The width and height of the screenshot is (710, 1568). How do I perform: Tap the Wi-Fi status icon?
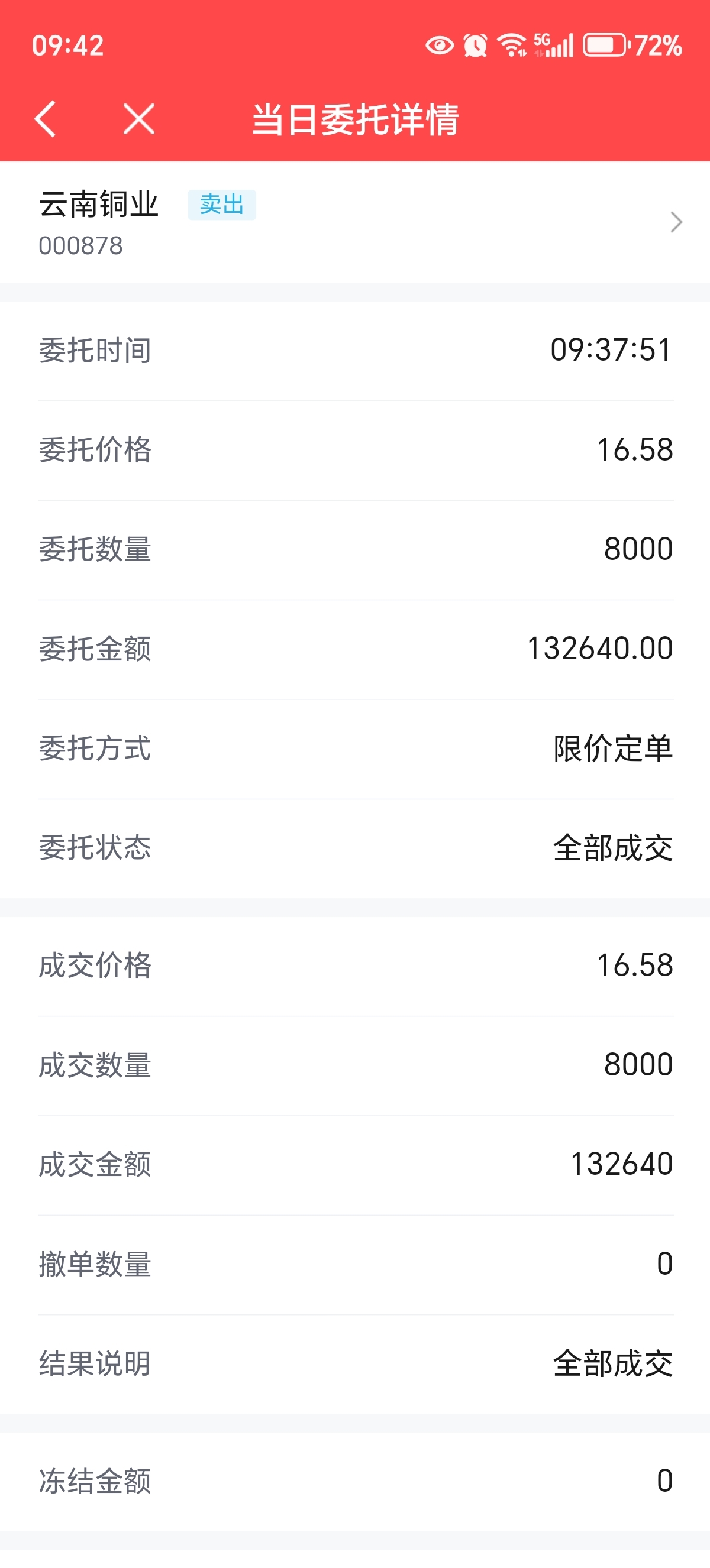[x=511, y=46]
